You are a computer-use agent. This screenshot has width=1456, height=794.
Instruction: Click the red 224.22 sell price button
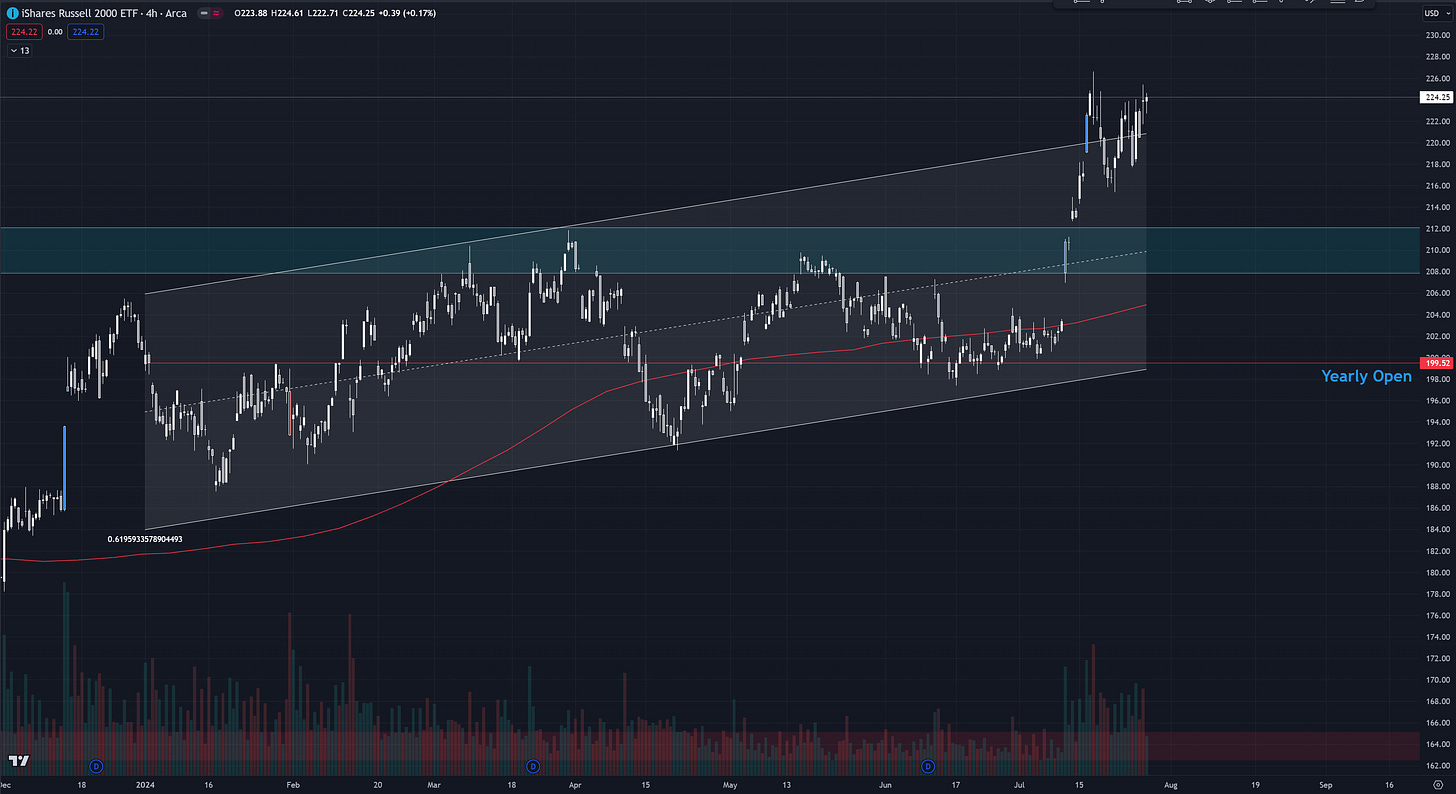[23, 32]
